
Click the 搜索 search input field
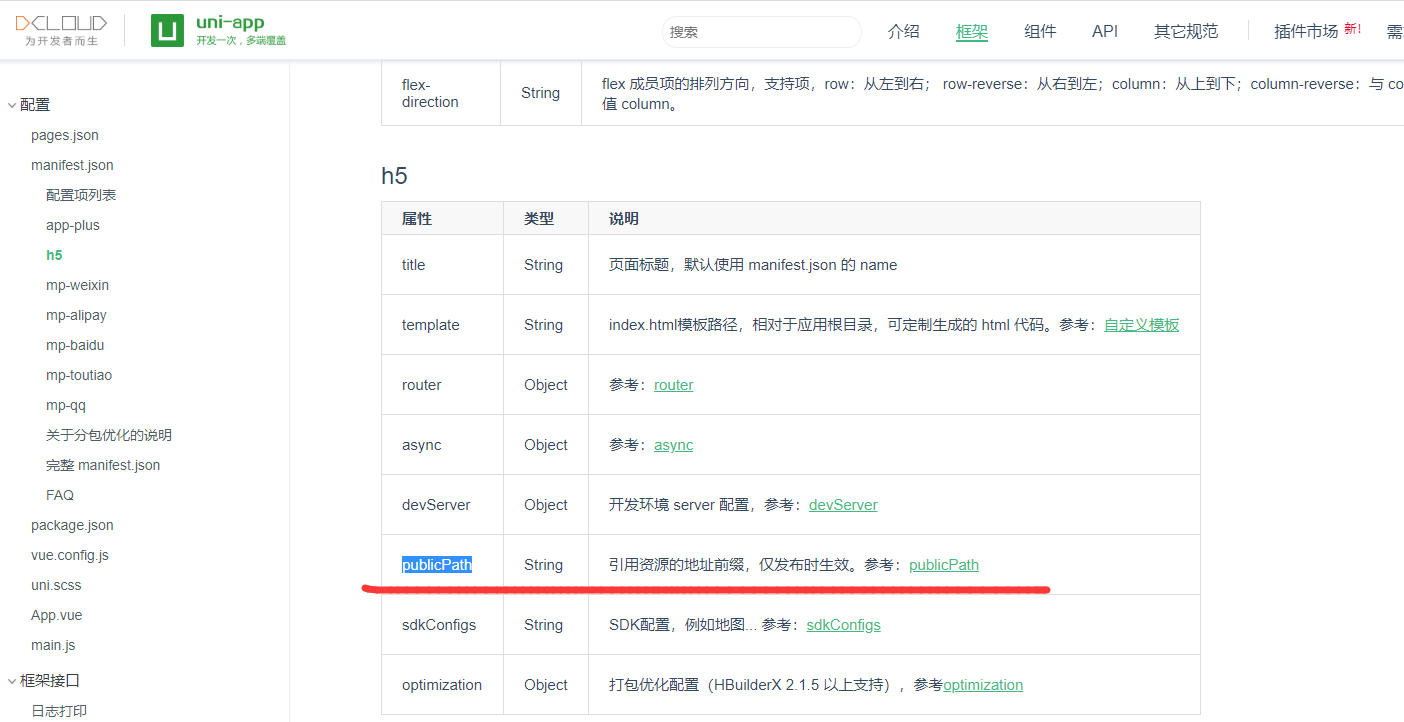[760, 31]
